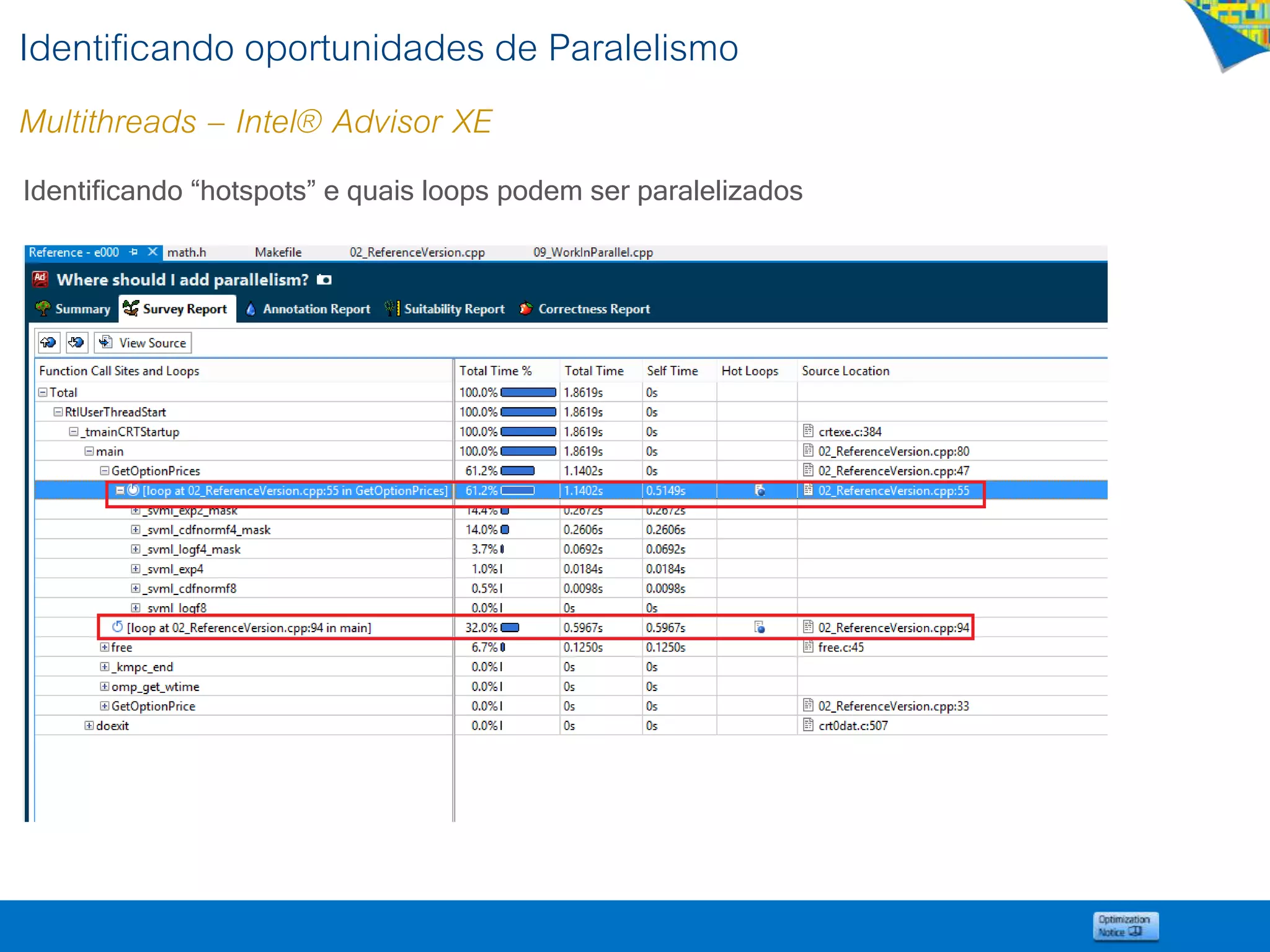Collapse the _tmainCRTStartup node
Viewport: 1270px width, 952px height.
(x=74, y=431)
